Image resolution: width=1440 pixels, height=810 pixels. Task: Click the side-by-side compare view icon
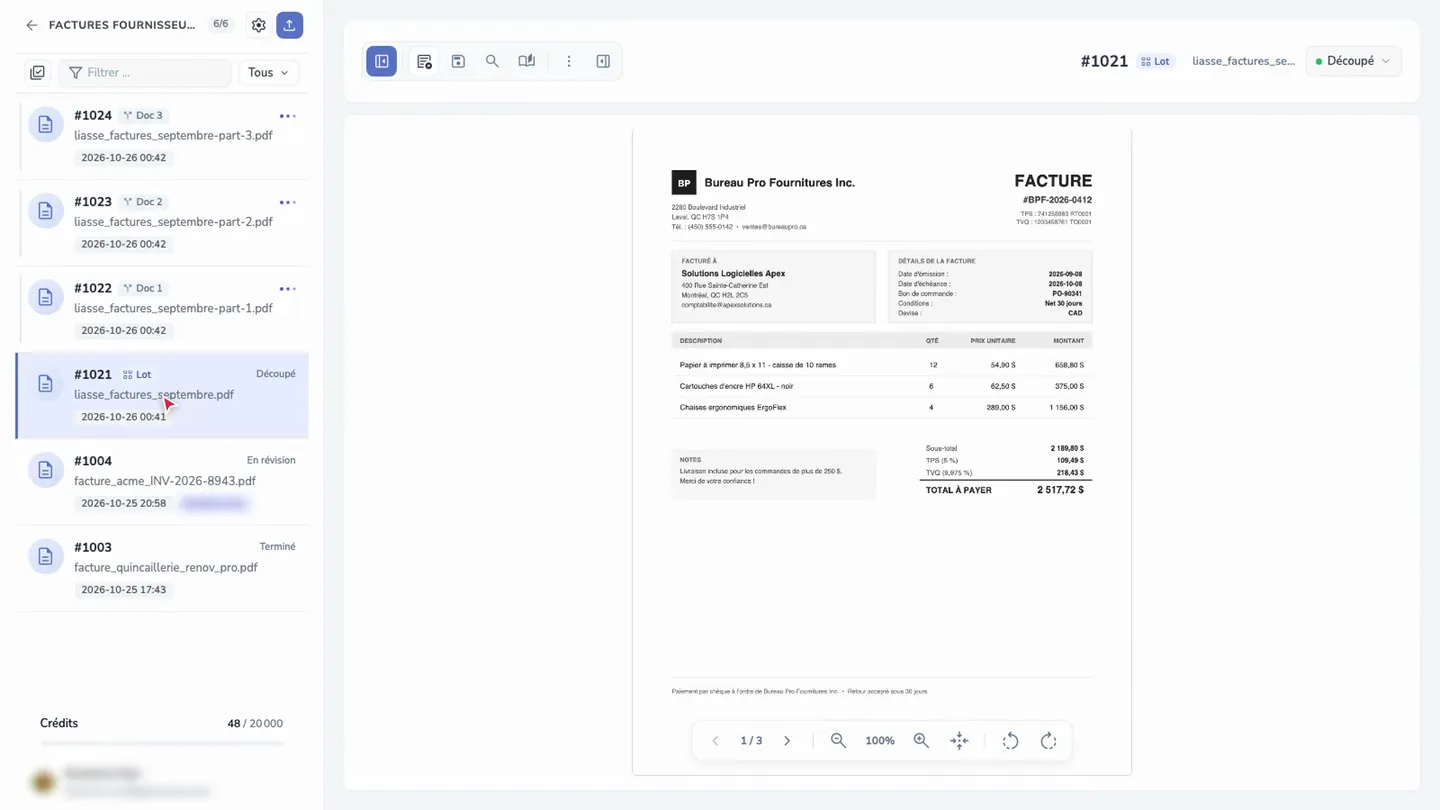(x=527, y=61)
